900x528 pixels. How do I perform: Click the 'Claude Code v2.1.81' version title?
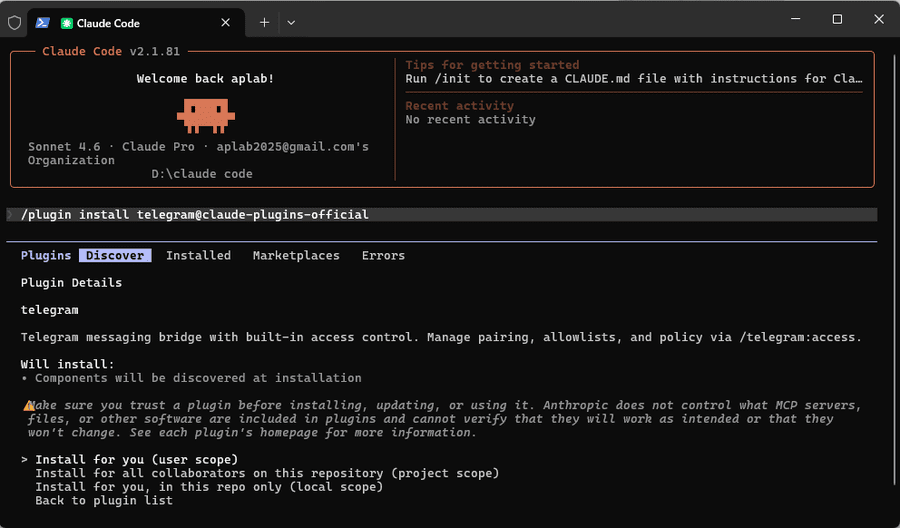pyautogui.click(x=111, y=52)
